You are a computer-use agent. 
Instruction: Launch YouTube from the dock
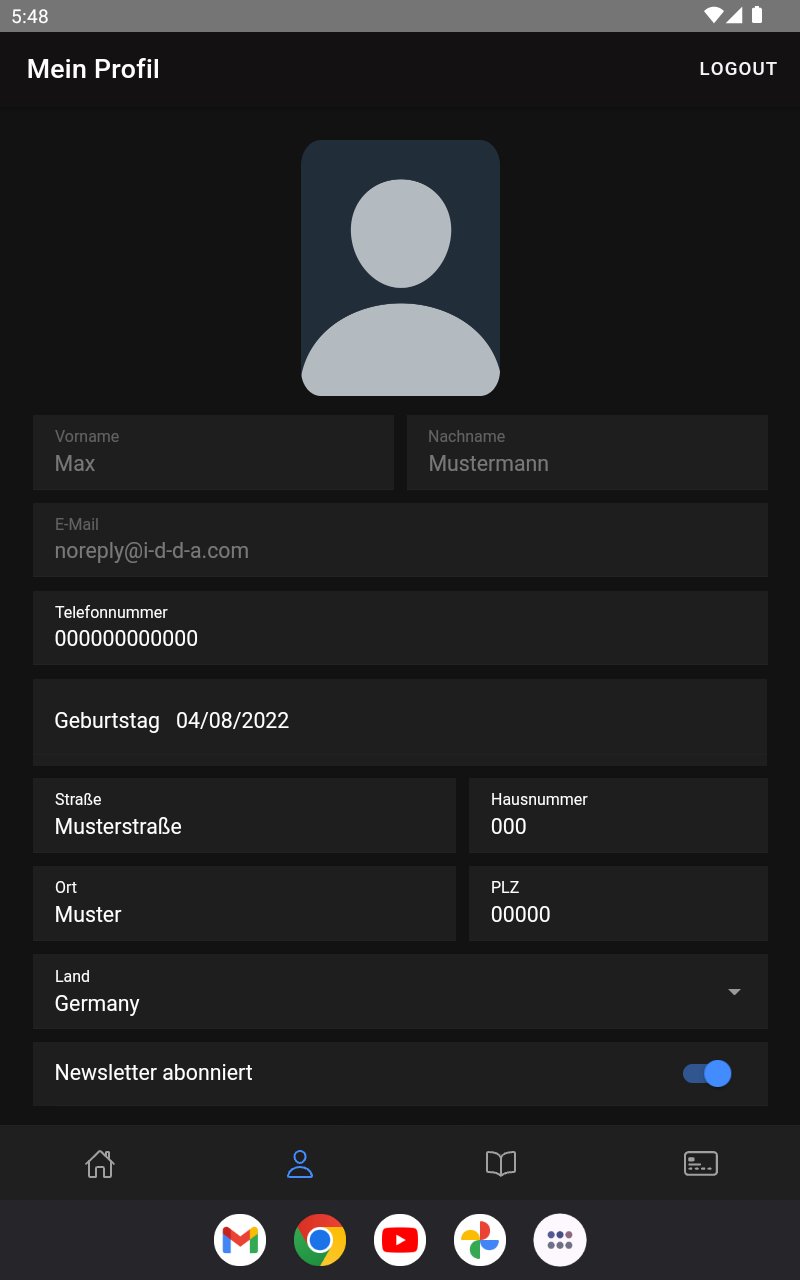400,1240
